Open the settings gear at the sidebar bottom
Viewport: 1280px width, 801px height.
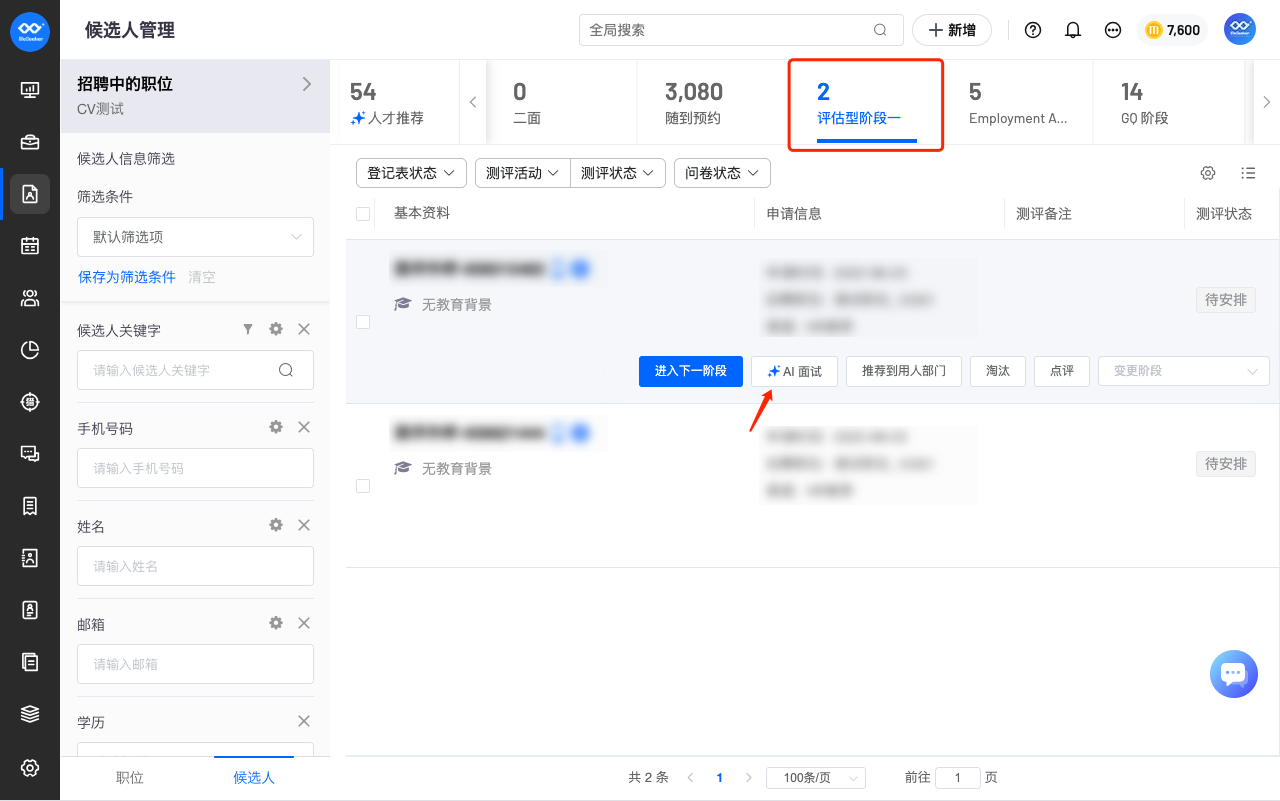click(30, 768)
